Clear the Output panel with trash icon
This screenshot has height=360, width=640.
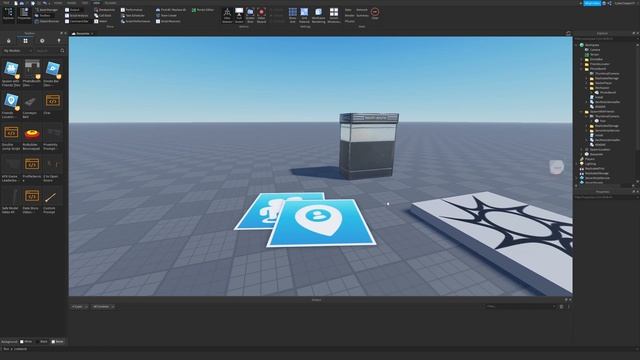(562, 307)
